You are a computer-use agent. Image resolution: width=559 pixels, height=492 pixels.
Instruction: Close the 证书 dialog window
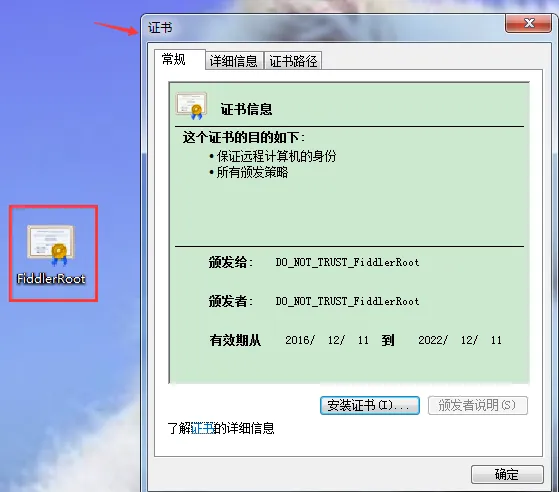528,23
